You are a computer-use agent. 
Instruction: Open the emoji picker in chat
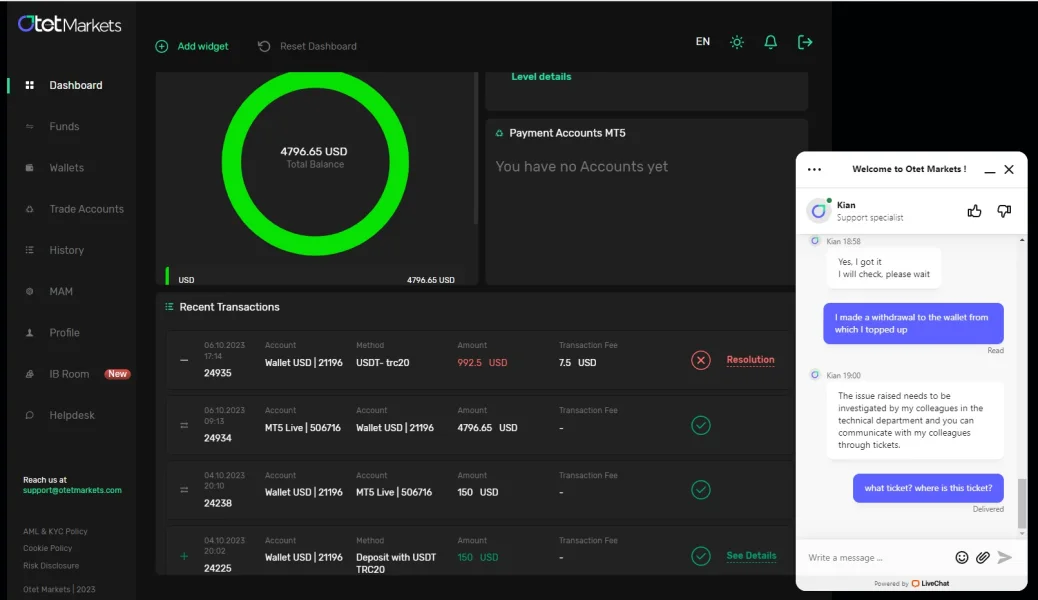click(x=962, y=557)
